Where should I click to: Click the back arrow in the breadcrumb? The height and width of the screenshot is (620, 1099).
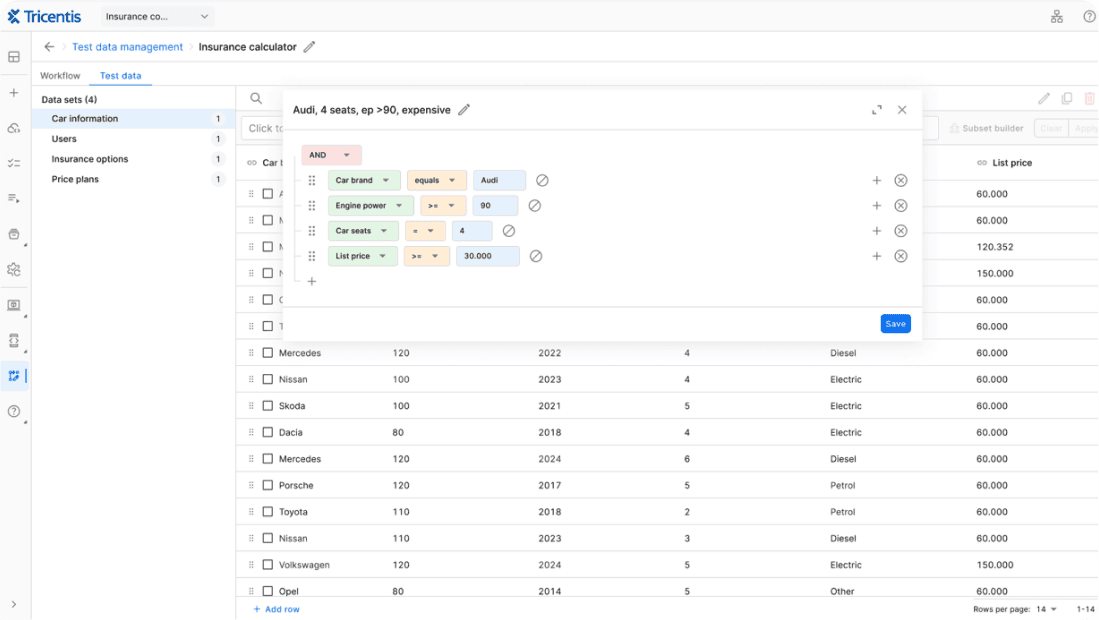tap(49, 47)
